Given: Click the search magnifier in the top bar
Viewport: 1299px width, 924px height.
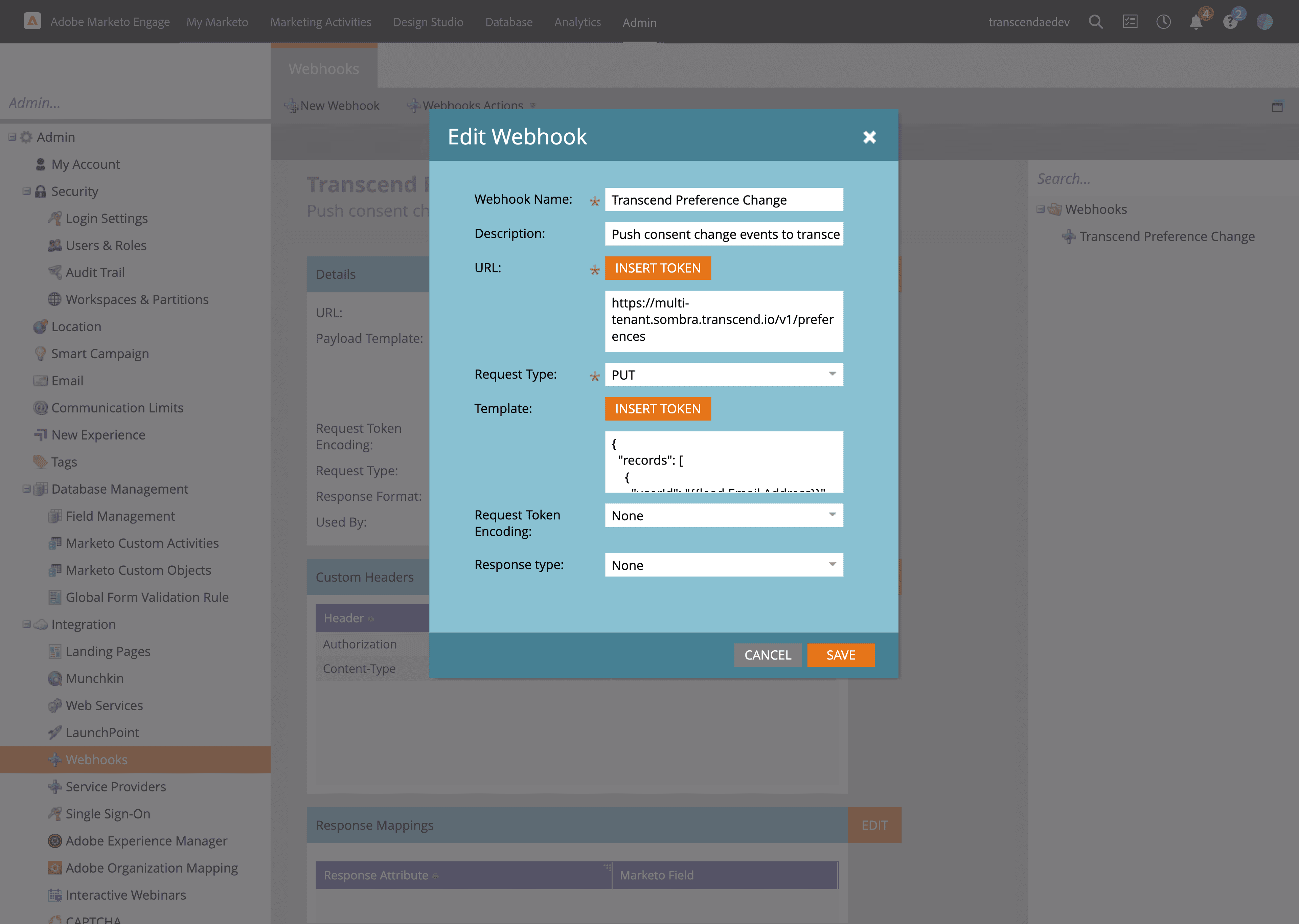Looking at the screenshot, I should point(1096,22).
